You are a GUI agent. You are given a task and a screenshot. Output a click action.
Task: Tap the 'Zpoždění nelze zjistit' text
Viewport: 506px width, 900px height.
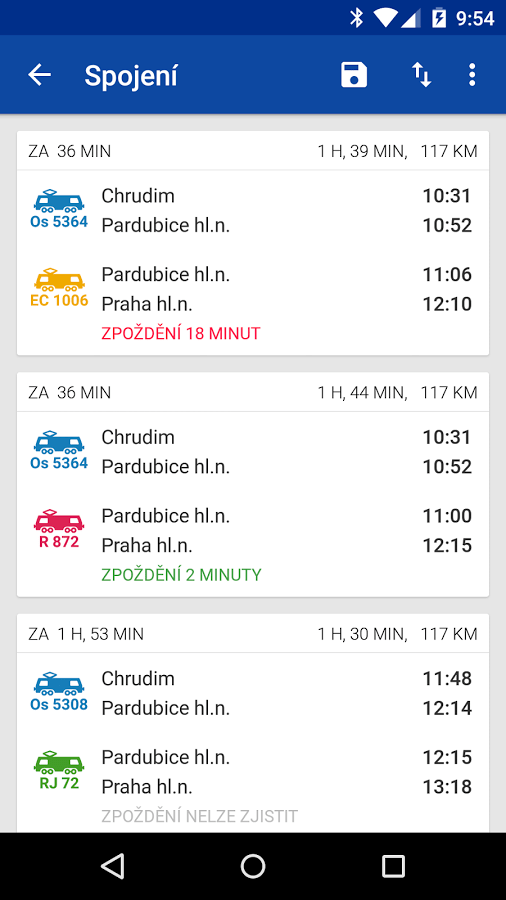click(x=200, y=816)
